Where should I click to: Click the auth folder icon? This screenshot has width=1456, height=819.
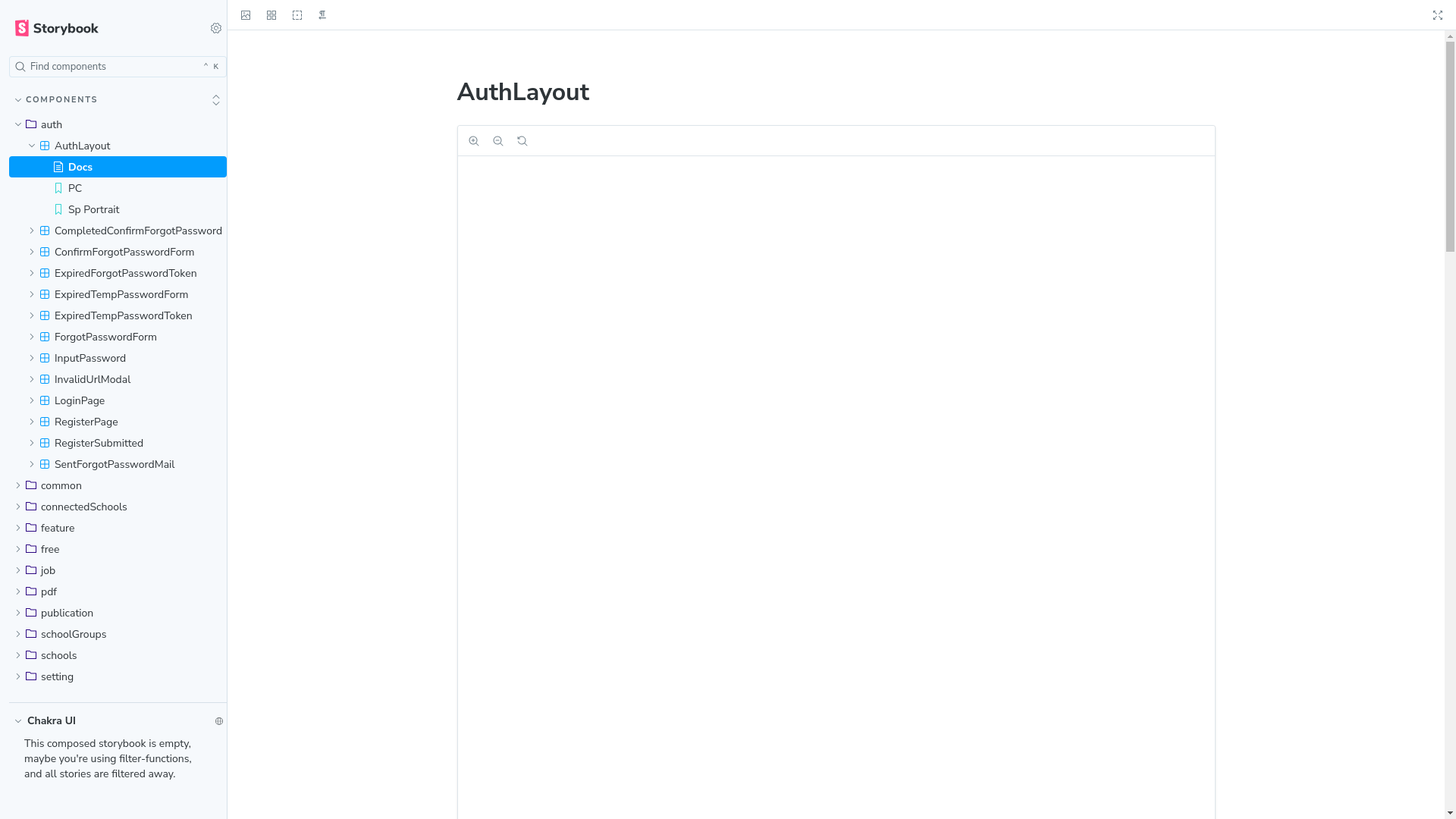point(31,124)
